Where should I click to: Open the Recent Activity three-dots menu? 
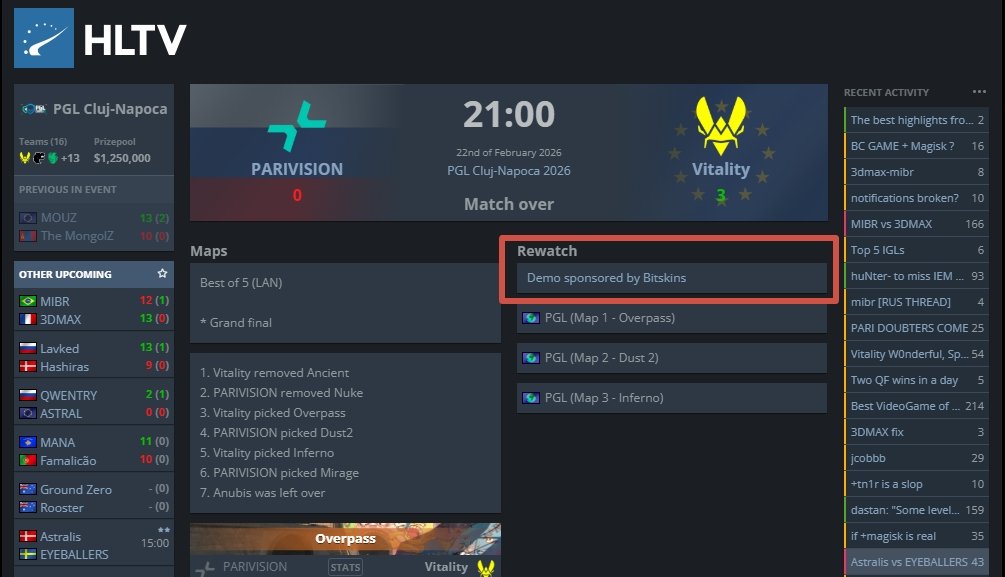[979, 92]
